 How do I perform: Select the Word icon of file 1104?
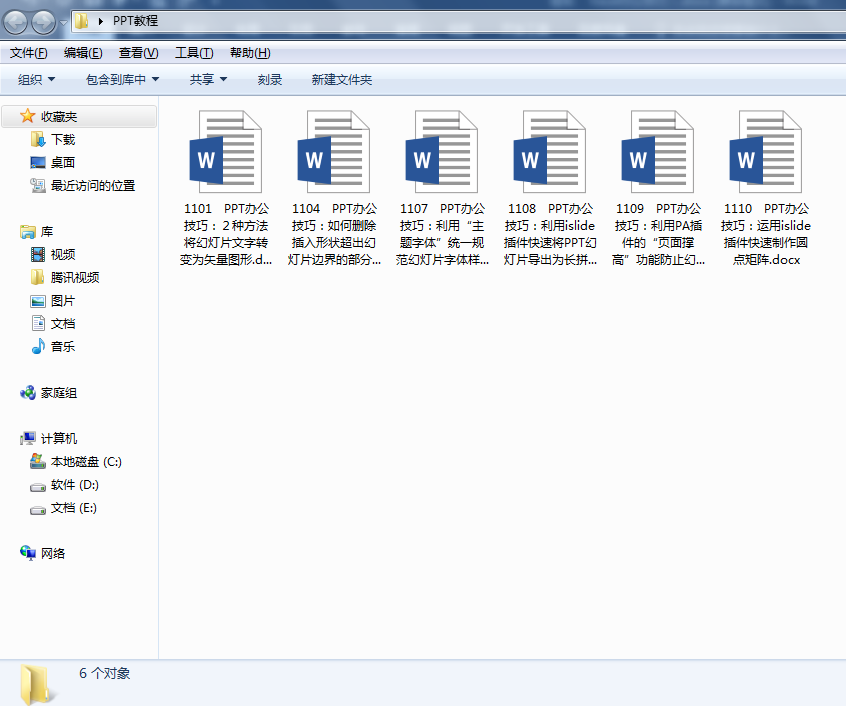333,152
